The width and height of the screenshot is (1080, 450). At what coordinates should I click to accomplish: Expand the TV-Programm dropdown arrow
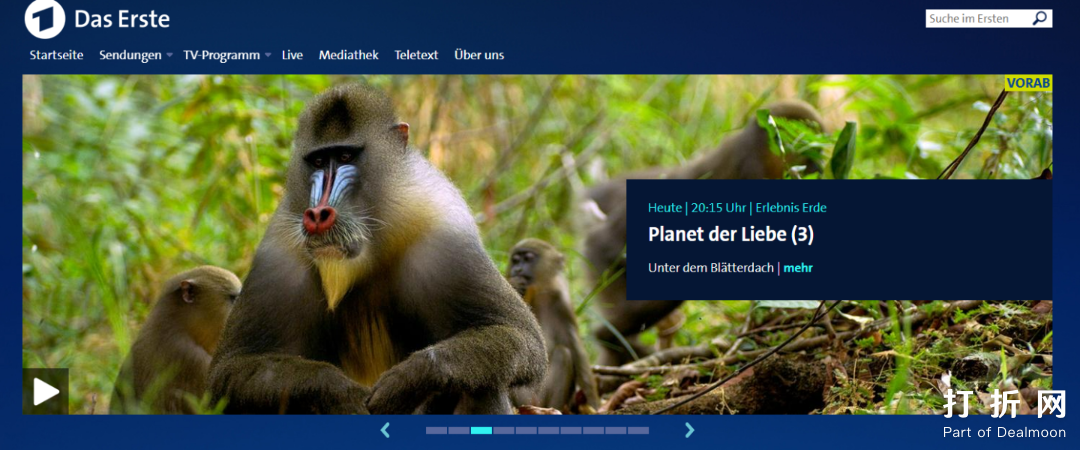(x=268, y=56)
